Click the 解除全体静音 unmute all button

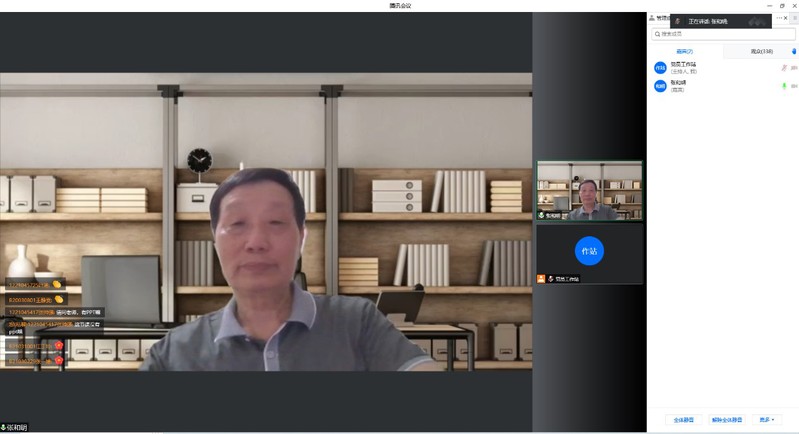coord(727,420)
